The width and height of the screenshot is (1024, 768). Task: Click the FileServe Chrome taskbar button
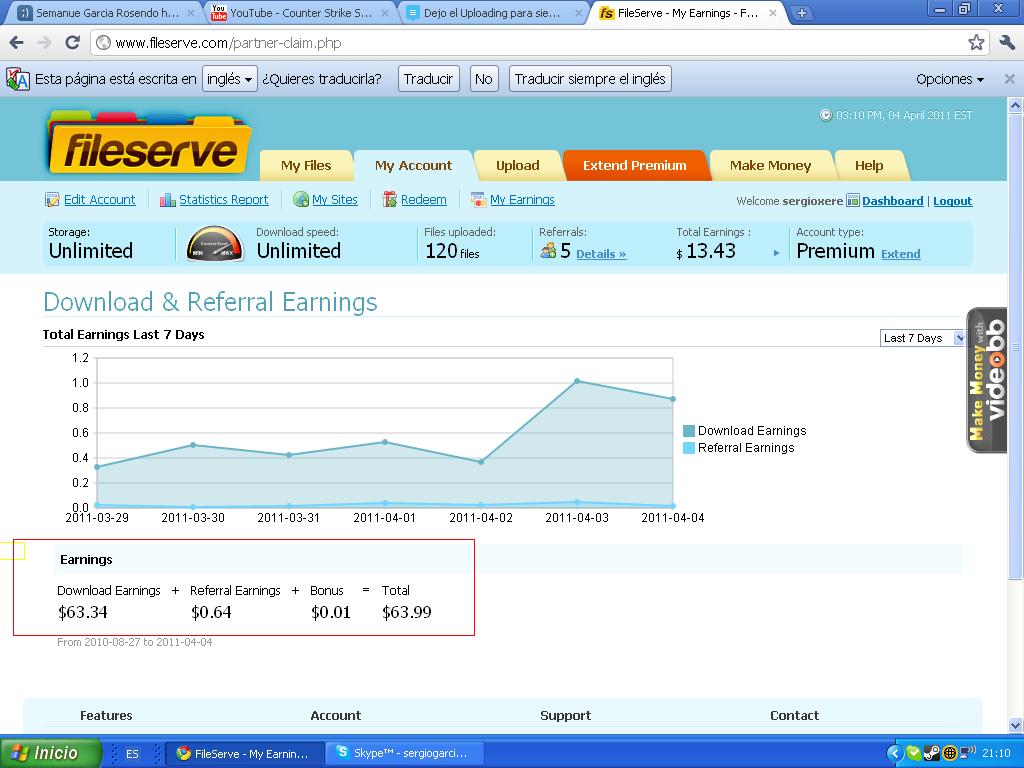click(244, 753)
